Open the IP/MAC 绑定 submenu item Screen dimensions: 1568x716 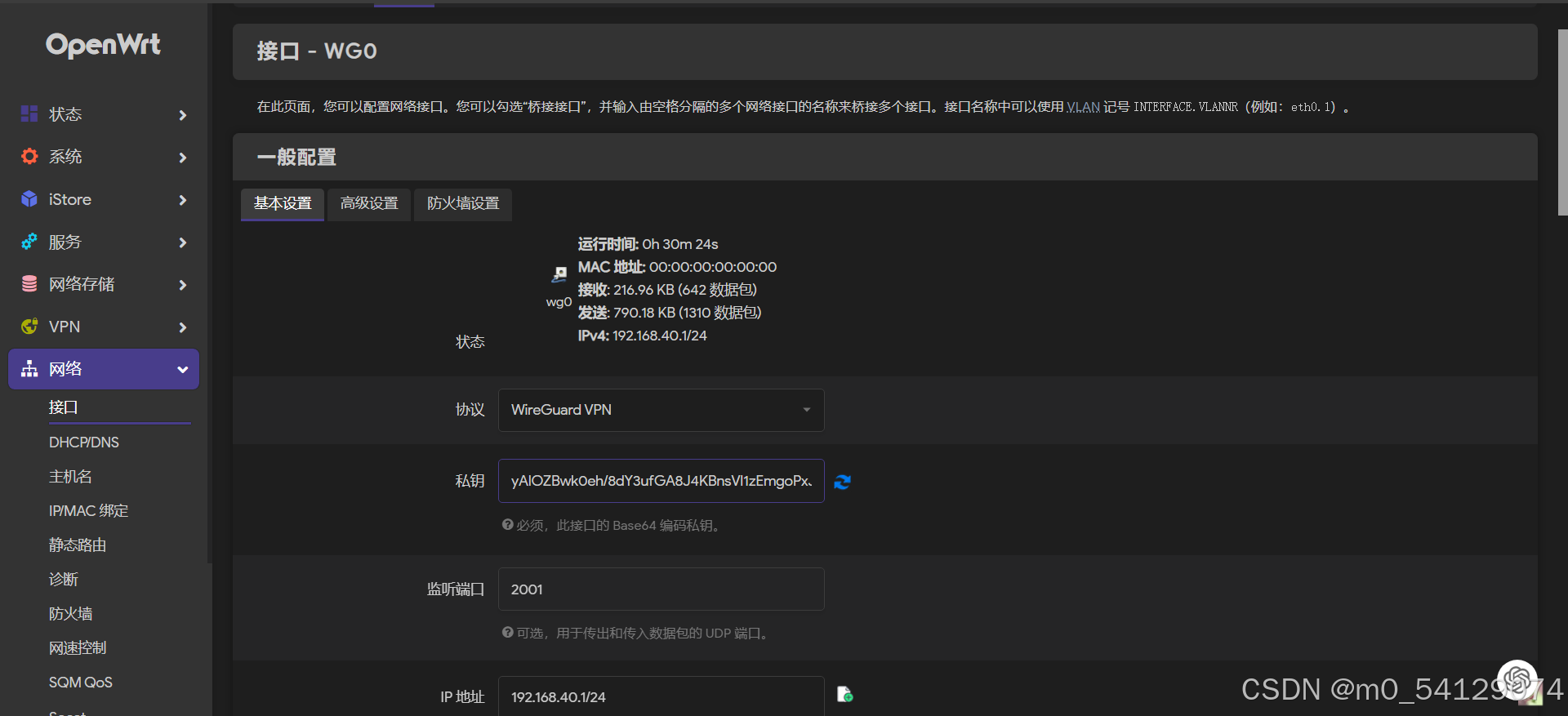pos(89,510)
